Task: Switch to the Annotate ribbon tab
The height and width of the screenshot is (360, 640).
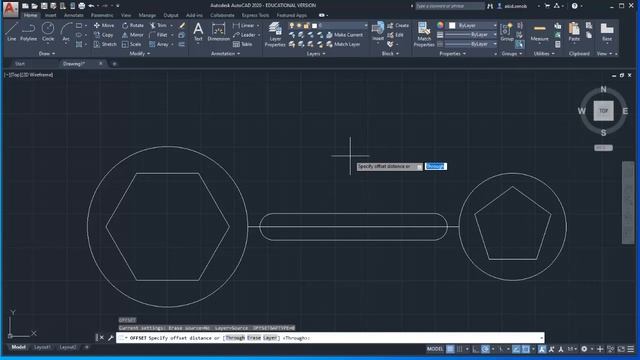Action: 73,15
